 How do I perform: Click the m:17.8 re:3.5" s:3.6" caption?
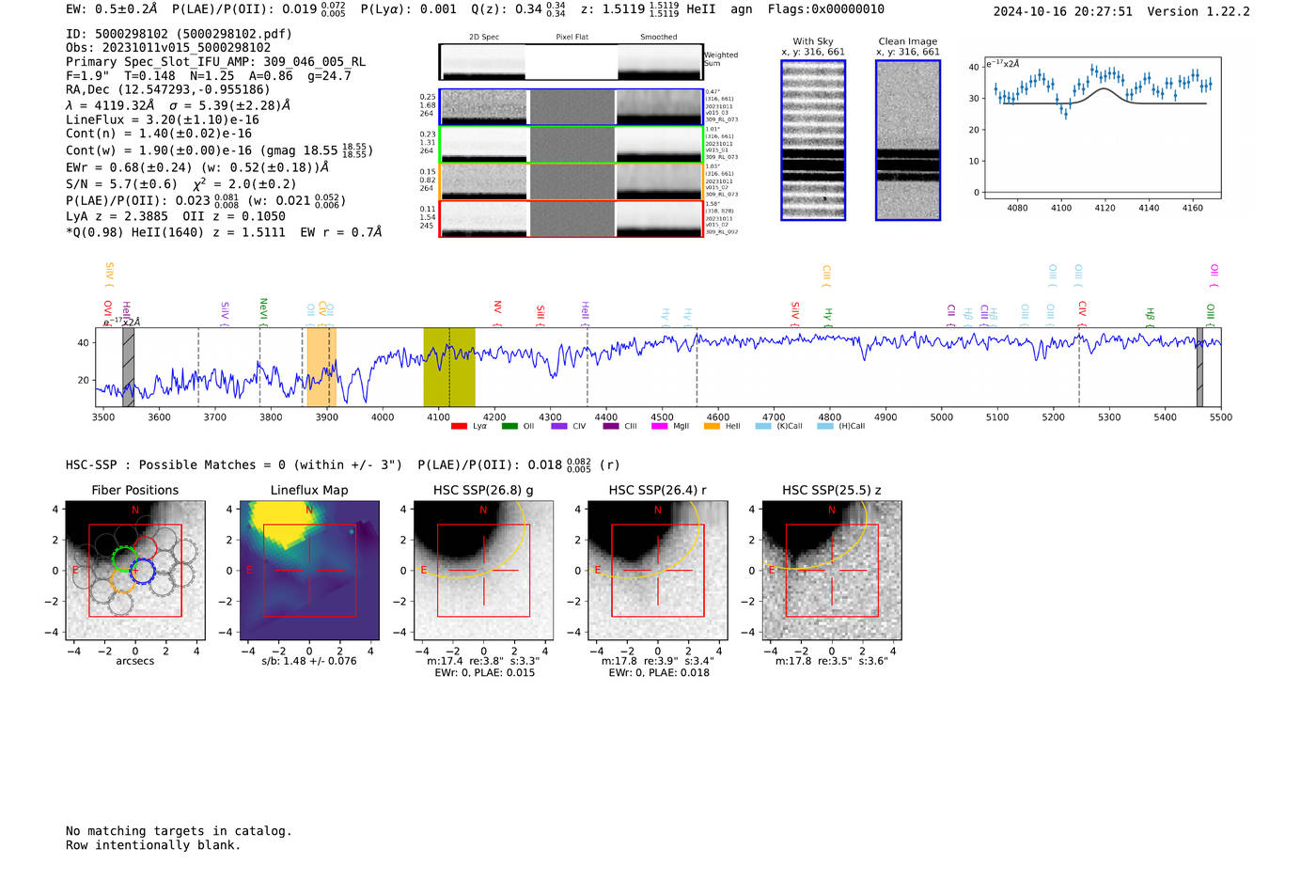(x=831, y=661)
